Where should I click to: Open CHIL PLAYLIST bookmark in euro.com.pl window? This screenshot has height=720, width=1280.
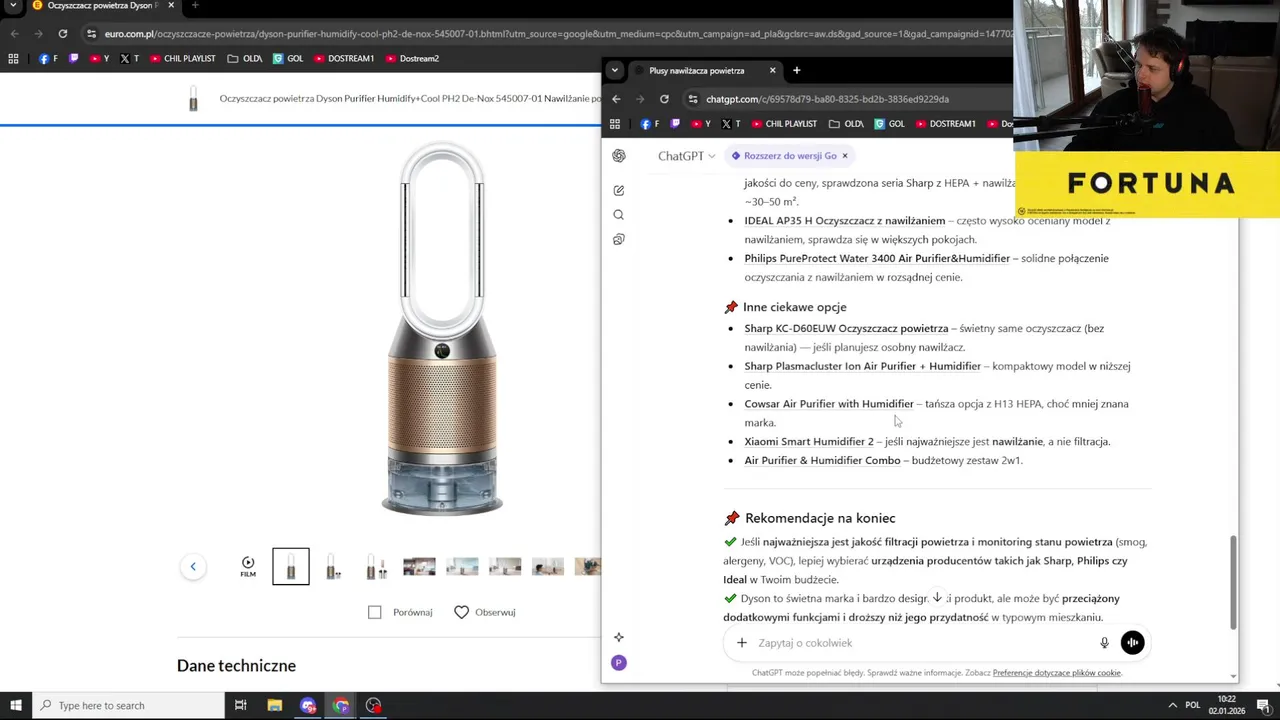(x=183, y=58)
